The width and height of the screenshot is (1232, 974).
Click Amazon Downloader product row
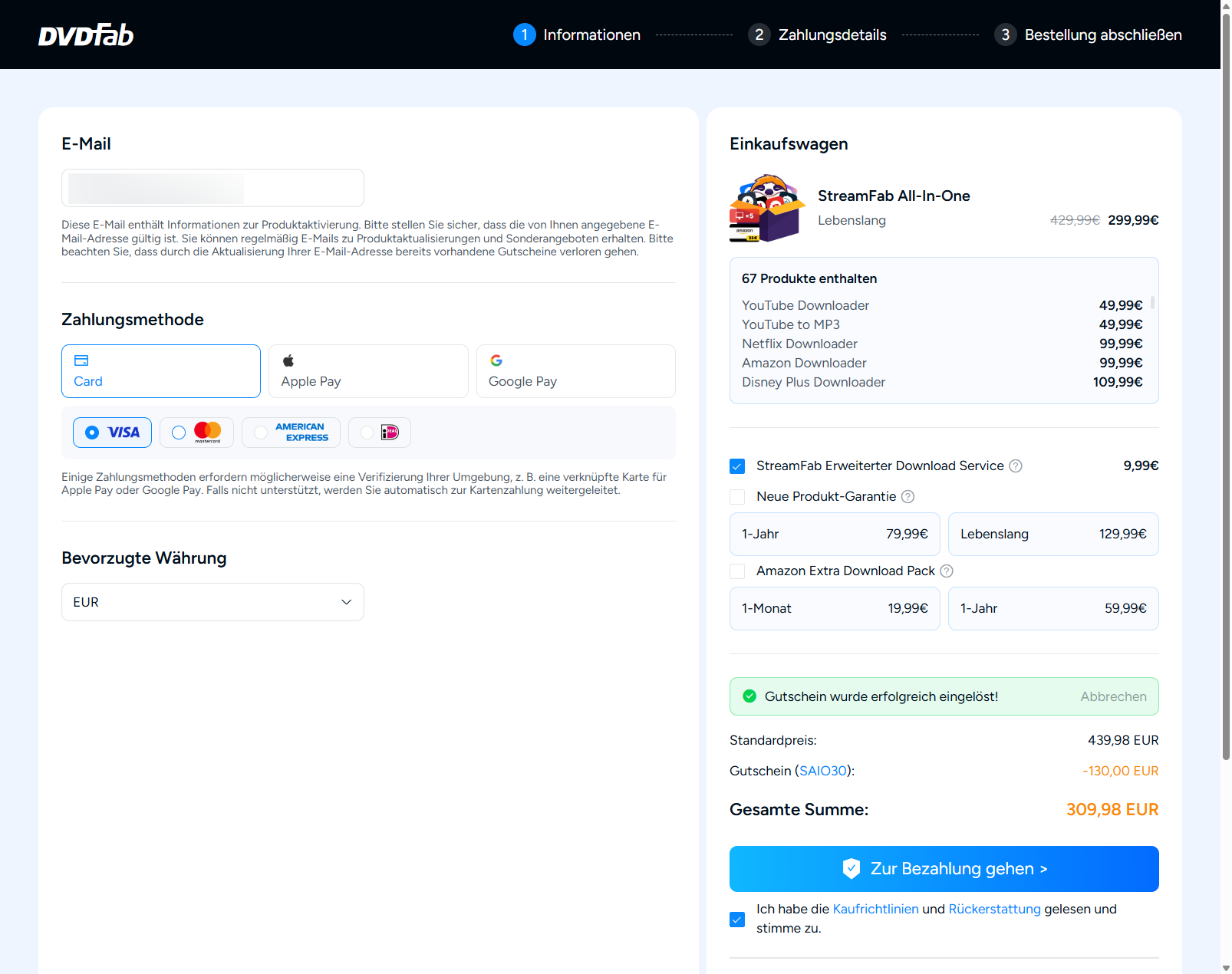[x=942, y=363]
